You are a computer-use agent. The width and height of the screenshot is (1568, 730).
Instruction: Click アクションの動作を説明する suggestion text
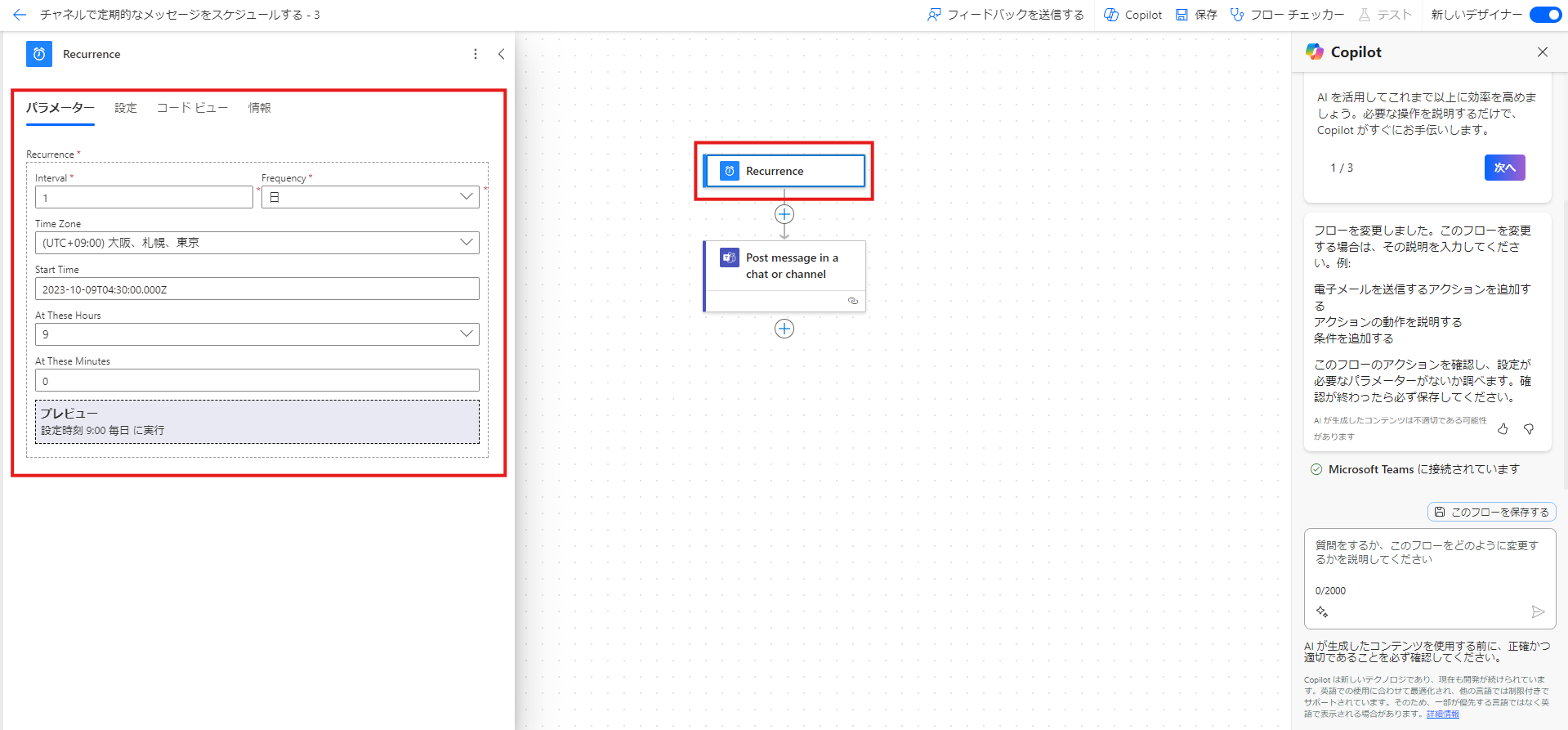point(1388,322)
